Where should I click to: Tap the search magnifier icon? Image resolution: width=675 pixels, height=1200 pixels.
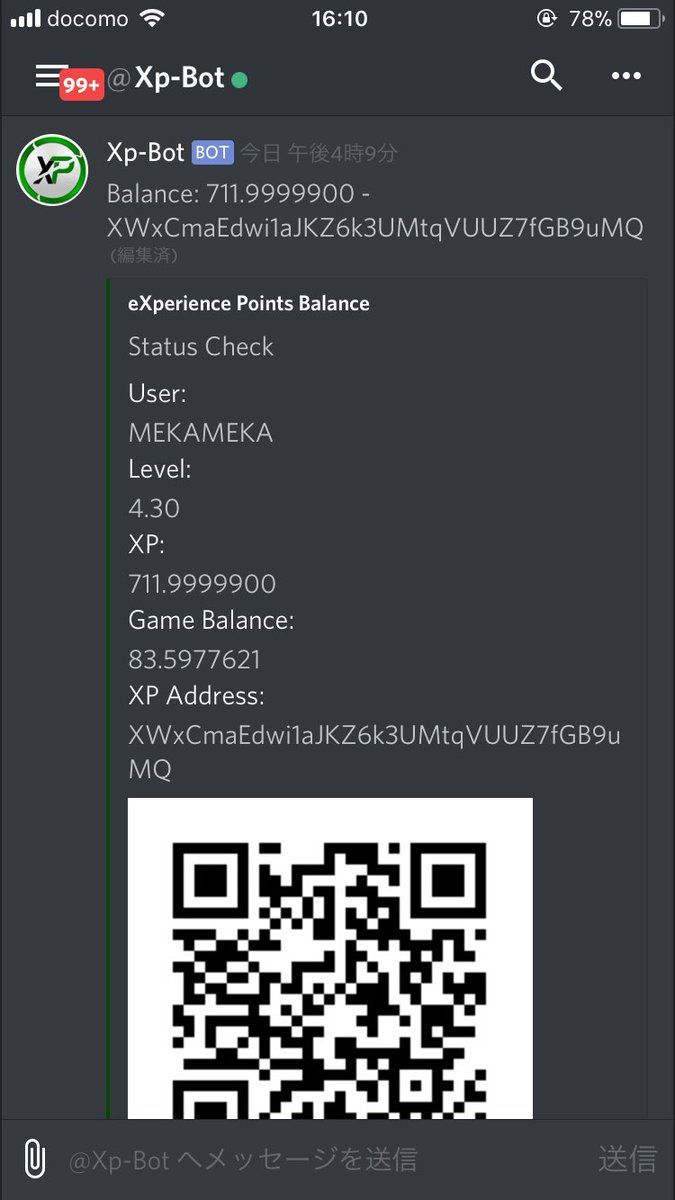(546, 75)
